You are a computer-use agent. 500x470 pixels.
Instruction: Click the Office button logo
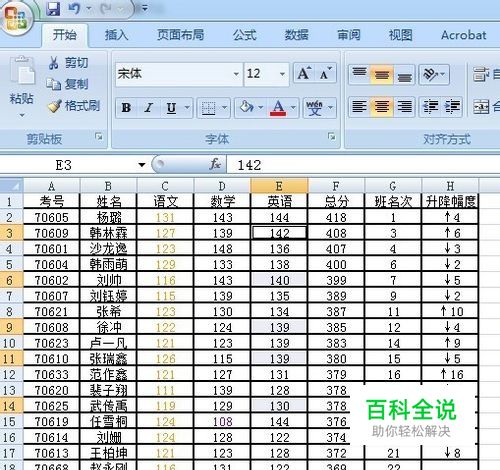pos(16,17)
